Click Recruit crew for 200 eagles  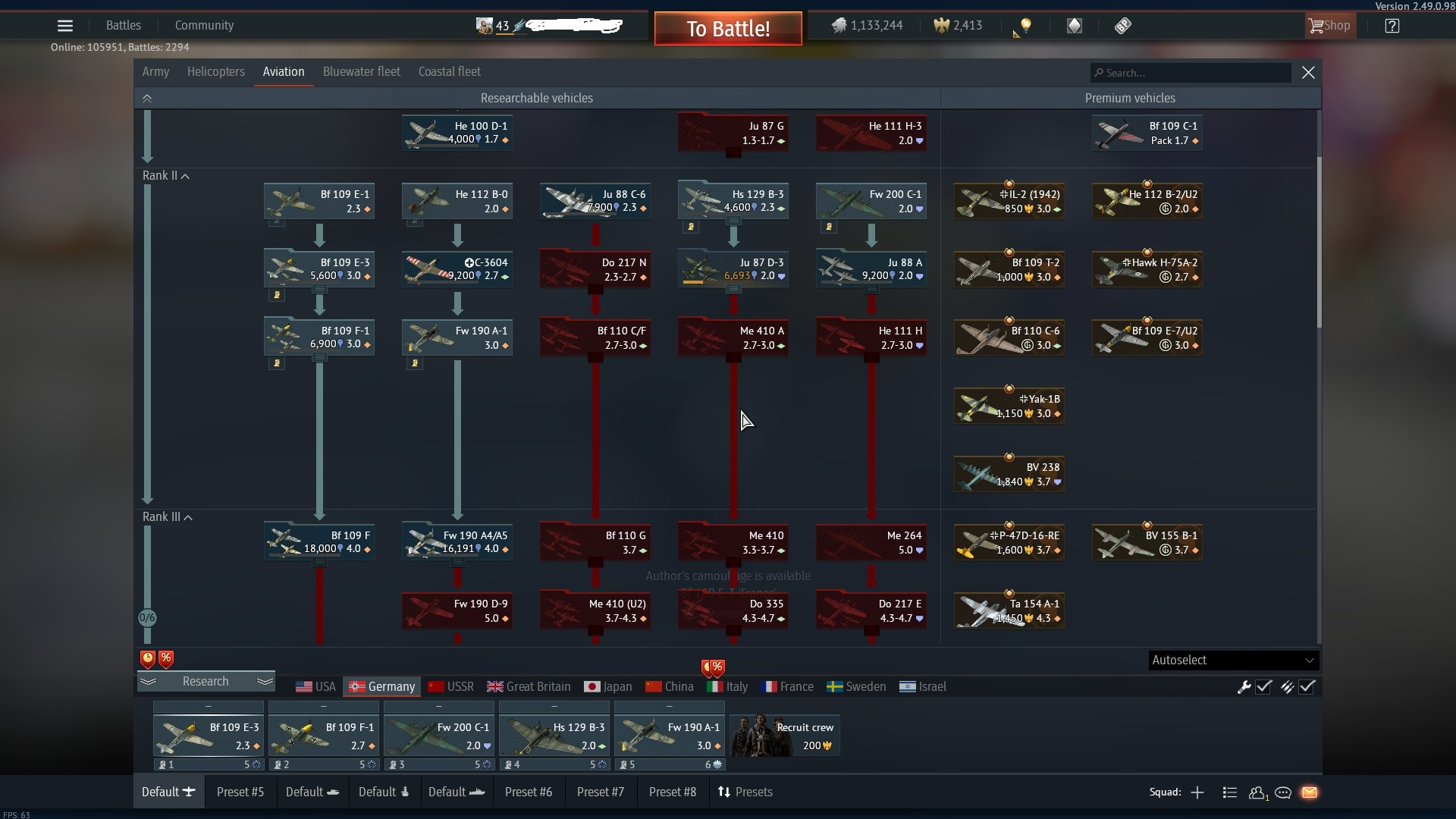click(785, 736)
